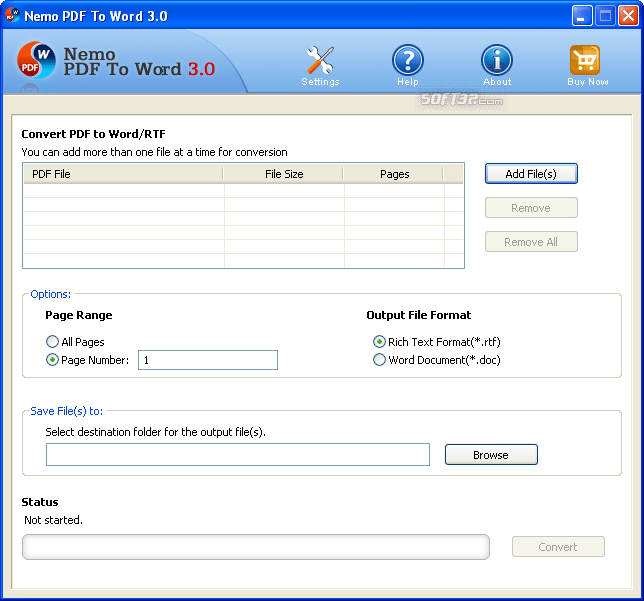This screenshot has width=644, height=601.
Task: Choose Word Document (*.doc) output
Action: [379, 360]
